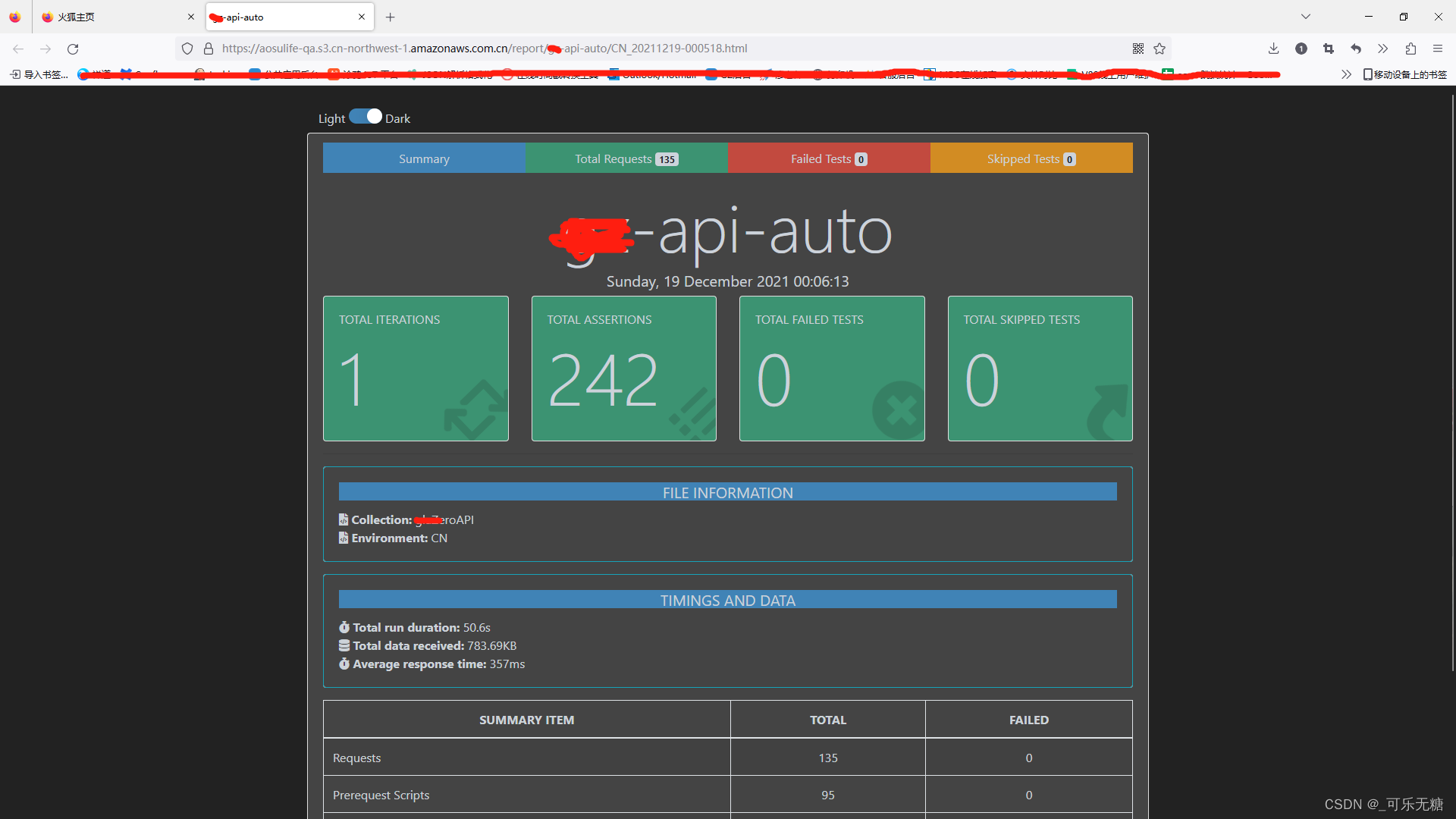The height and width of the screenshot is (819, 1456).
Task: Click the 50.6s run duration value
Action: (x=477, y=627)
